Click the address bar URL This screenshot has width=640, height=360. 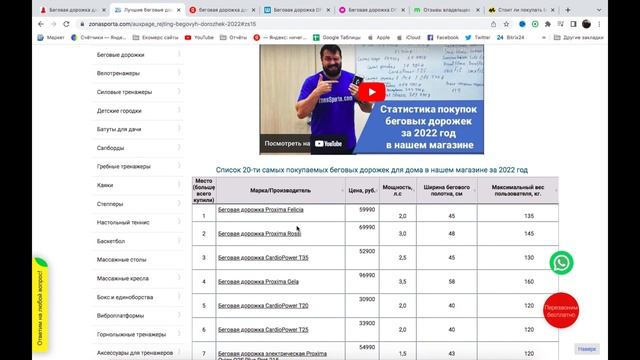(172, 24)
